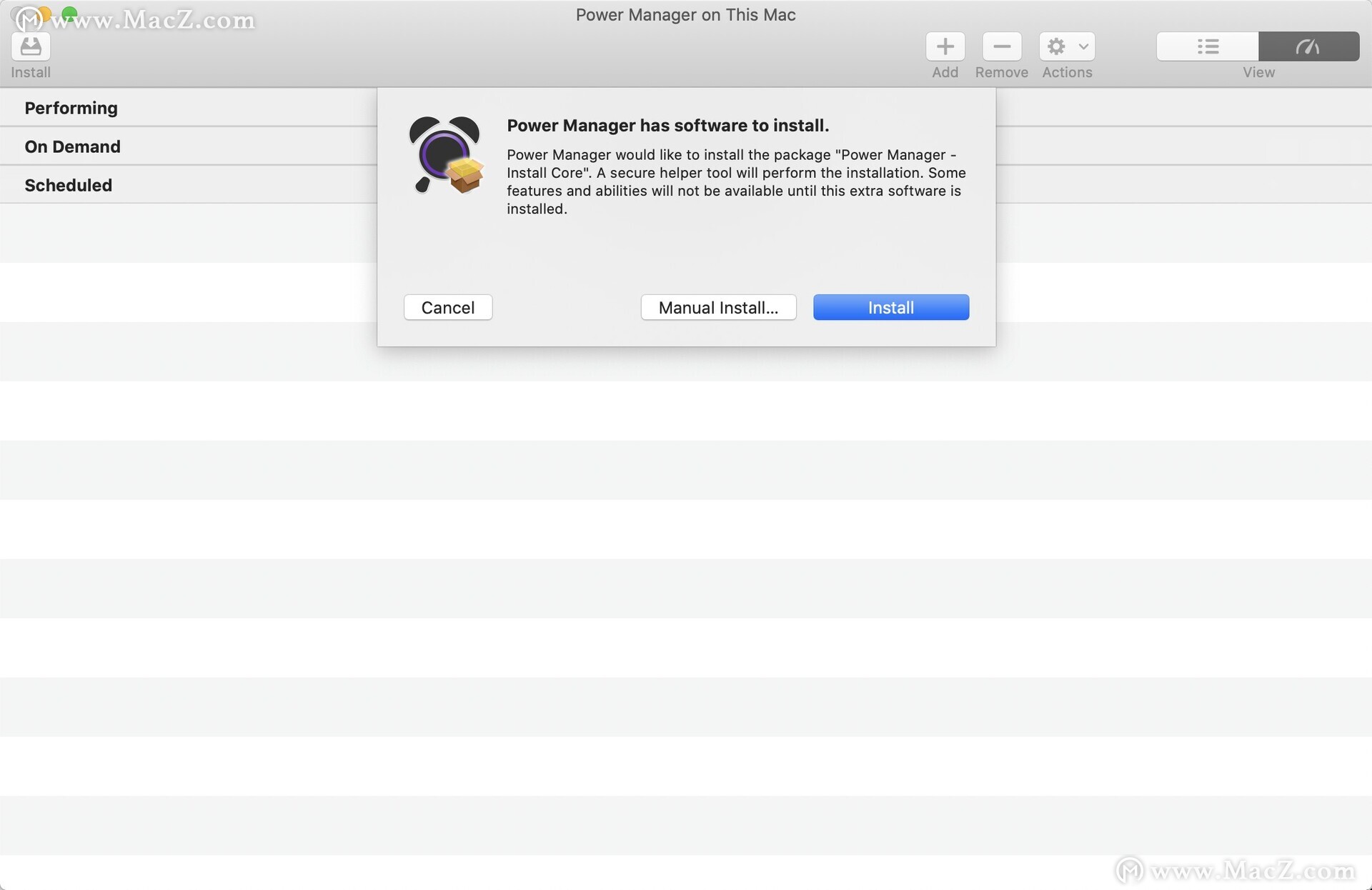Click the Install toolbar icon at top-left
The height and width of the screenshot is (890, 1372).
[x=31, y=47]
